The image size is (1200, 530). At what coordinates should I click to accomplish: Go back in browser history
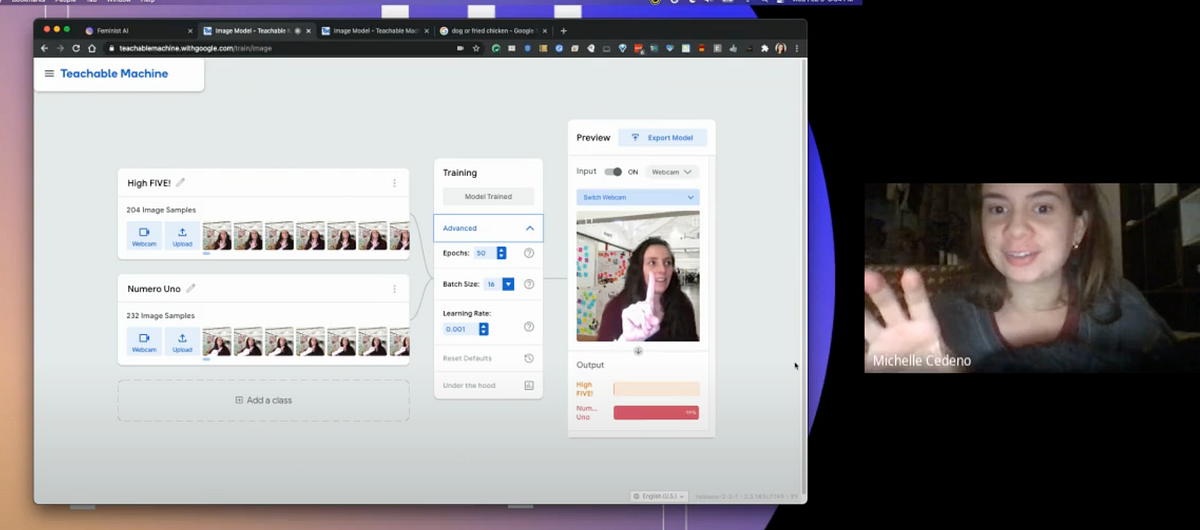(44, 48)
